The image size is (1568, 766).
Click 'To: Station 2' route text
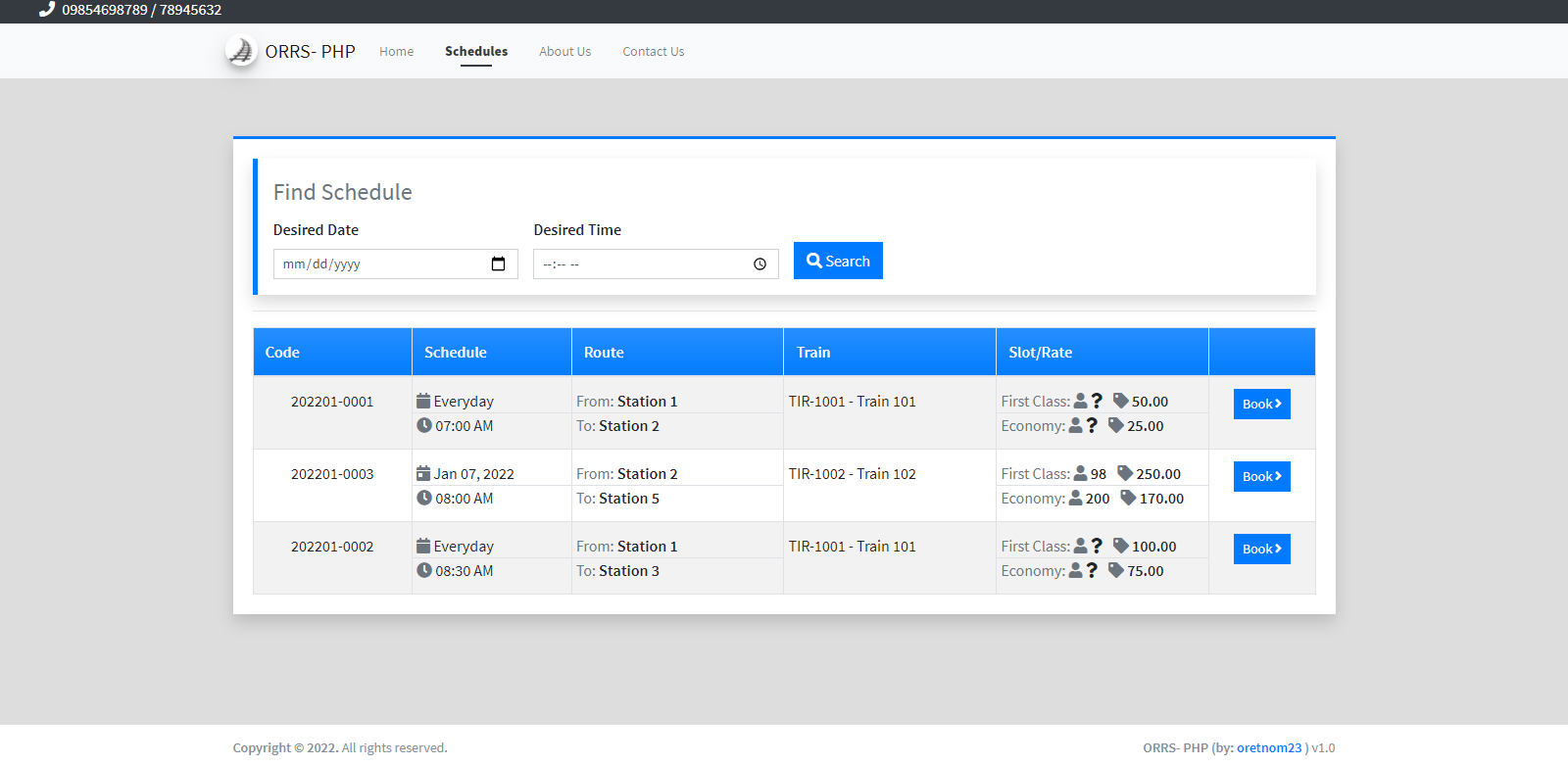pyautogui.click(x=617, y=426)
